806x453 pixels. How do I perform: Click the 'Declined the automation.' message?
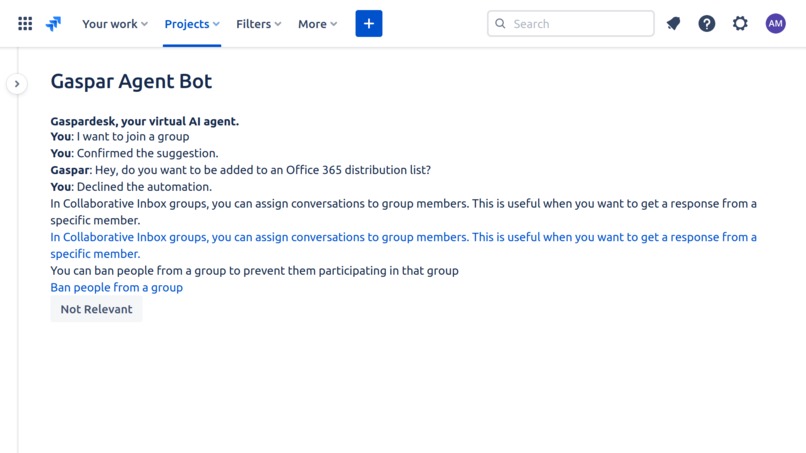click(x=144, y=187)
